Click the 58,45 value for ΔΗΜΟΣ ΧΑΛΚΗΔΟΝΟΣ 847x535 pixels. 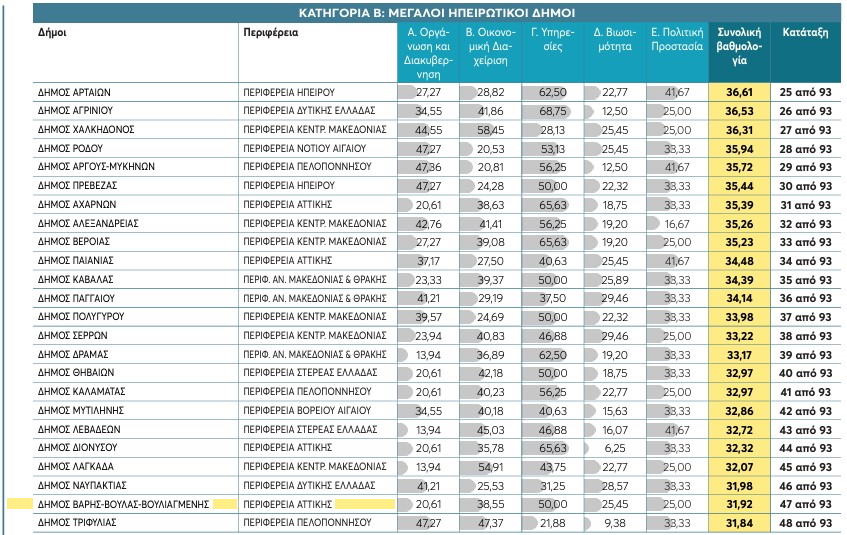[x=490, y=130]
